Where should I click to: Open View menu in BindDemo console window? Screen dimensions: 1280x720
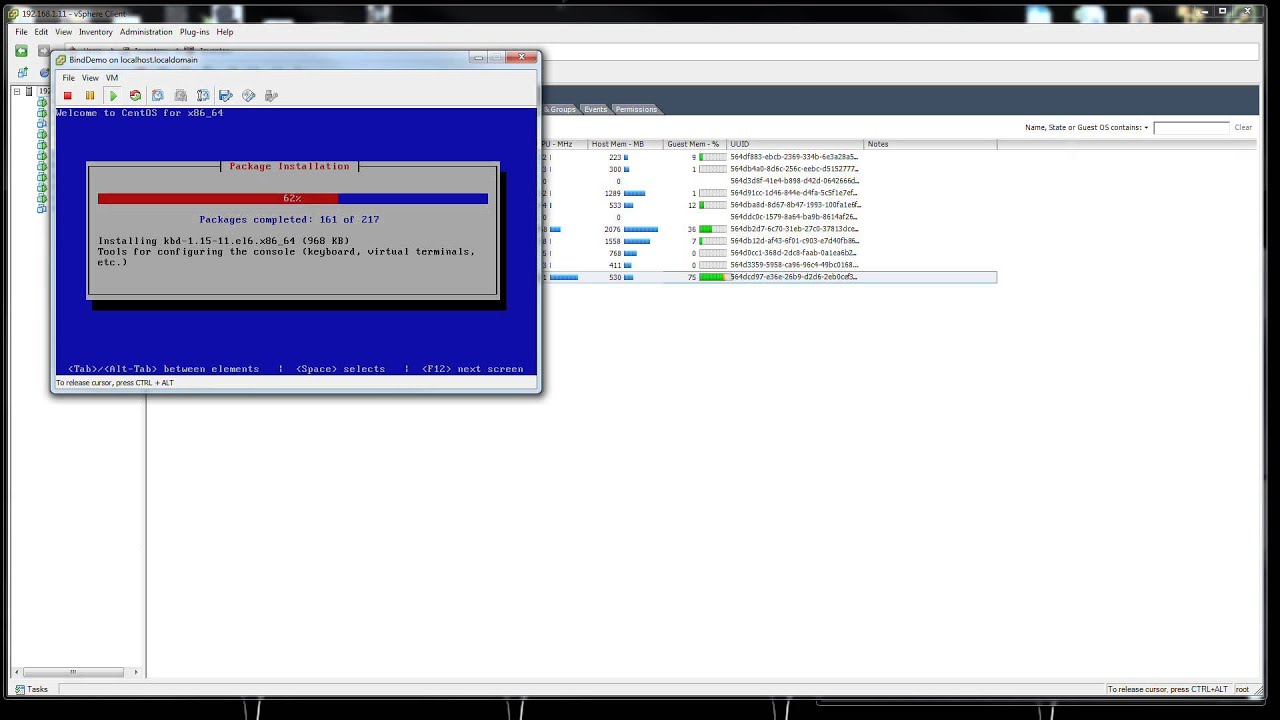(90, 78)
